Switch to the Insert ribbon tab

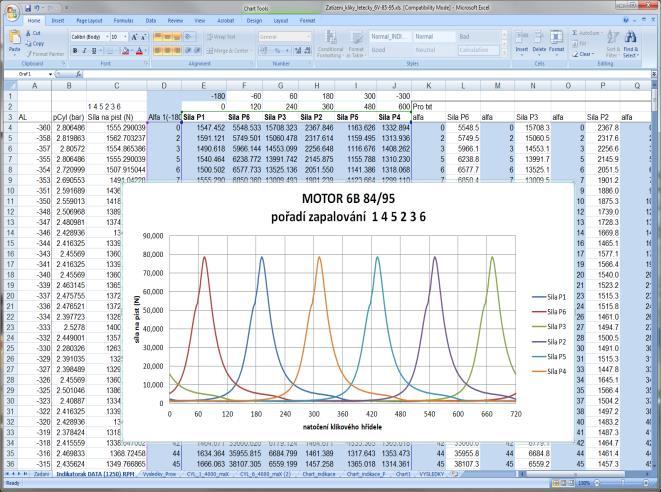click(58, 20)
